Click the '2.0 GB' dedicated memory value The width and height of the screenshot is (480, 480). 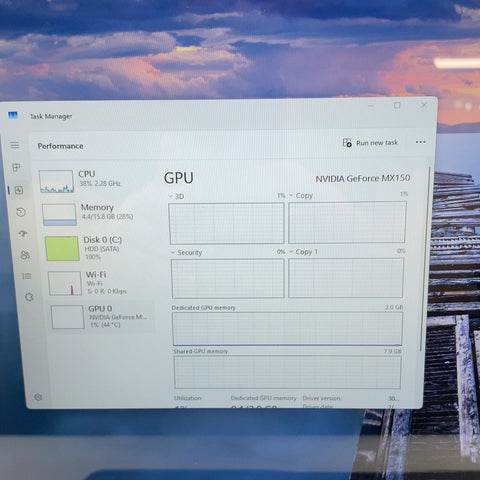click(394, 307)
